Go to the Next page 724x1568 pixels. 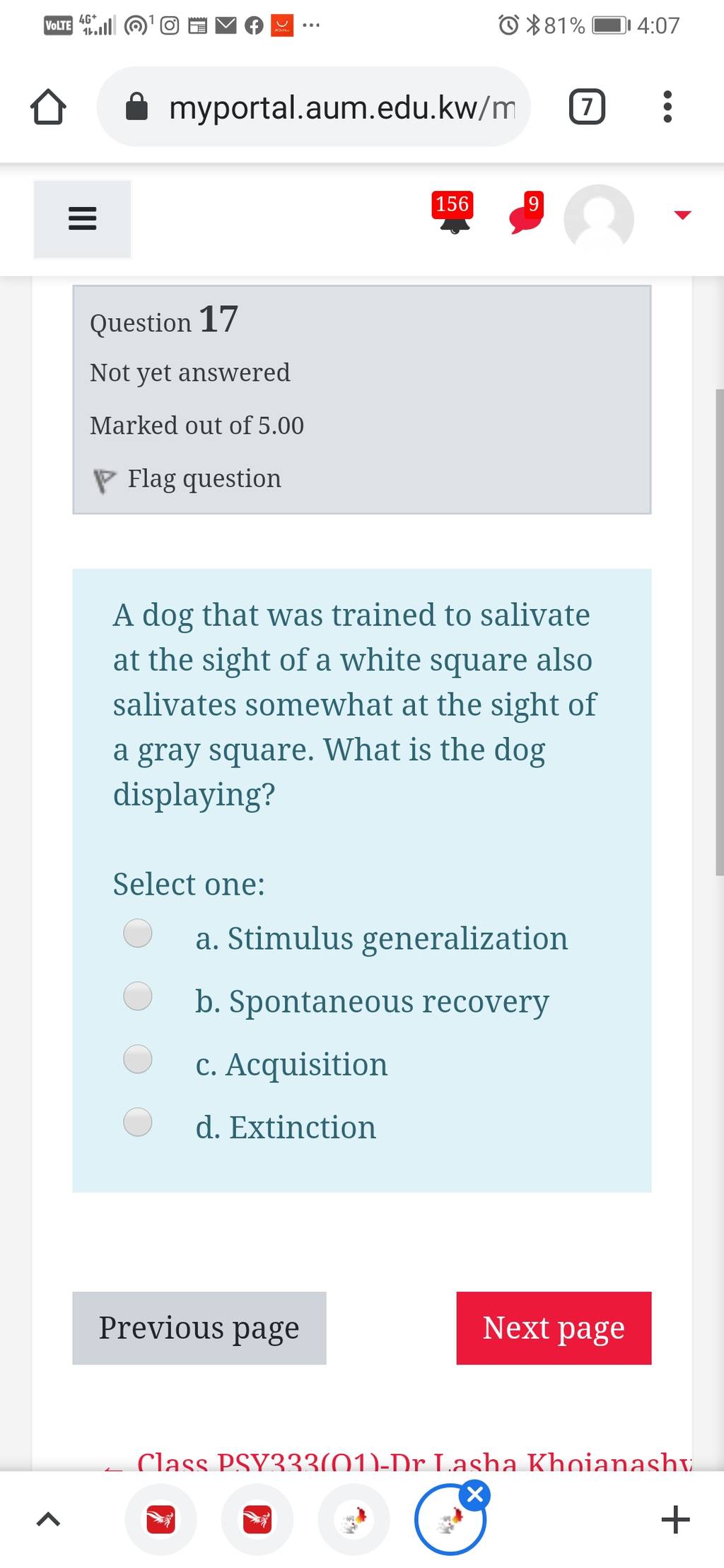pos(554,1328)
